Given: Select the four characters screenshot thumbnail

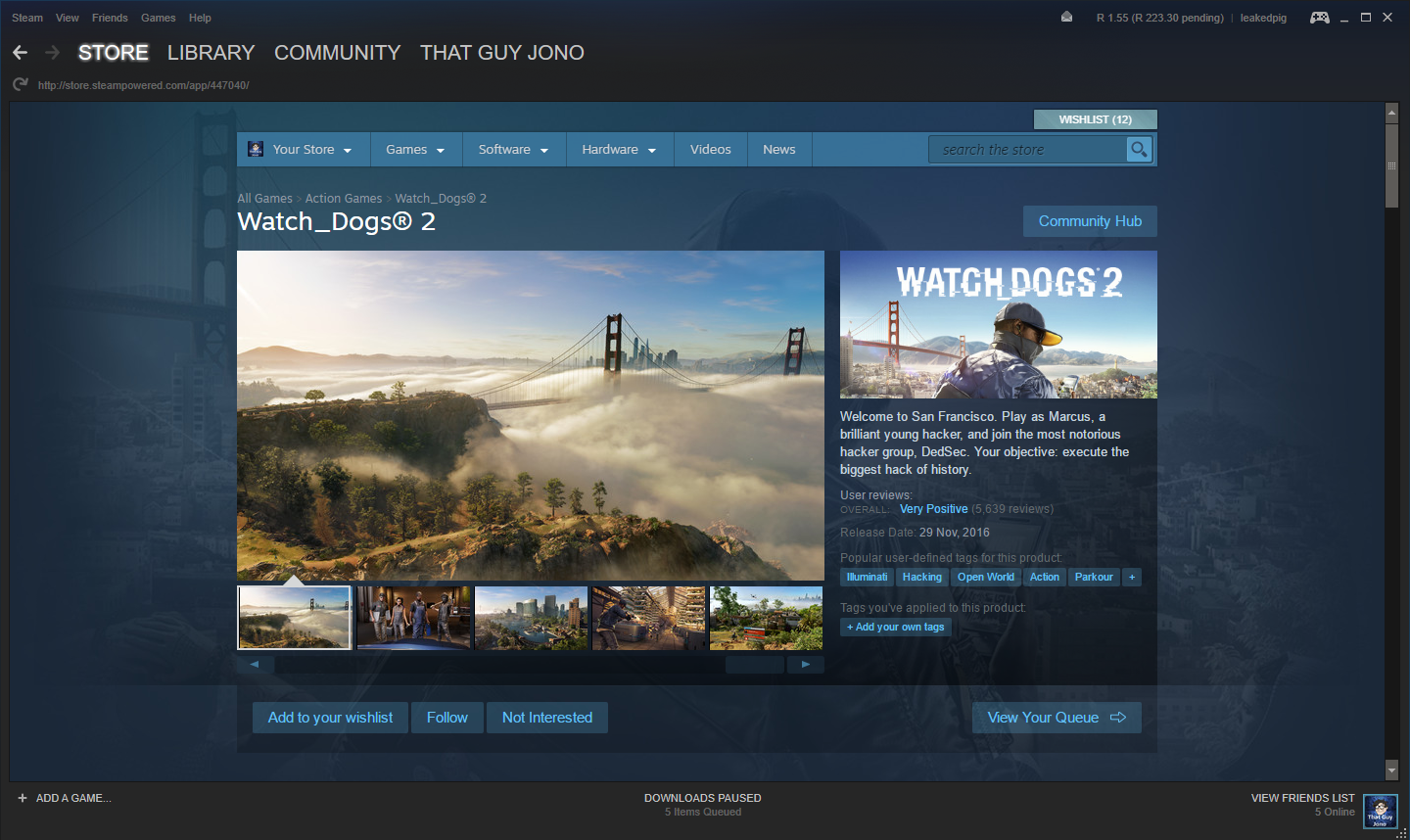Looking at the screenshot, I should point(413,618).
